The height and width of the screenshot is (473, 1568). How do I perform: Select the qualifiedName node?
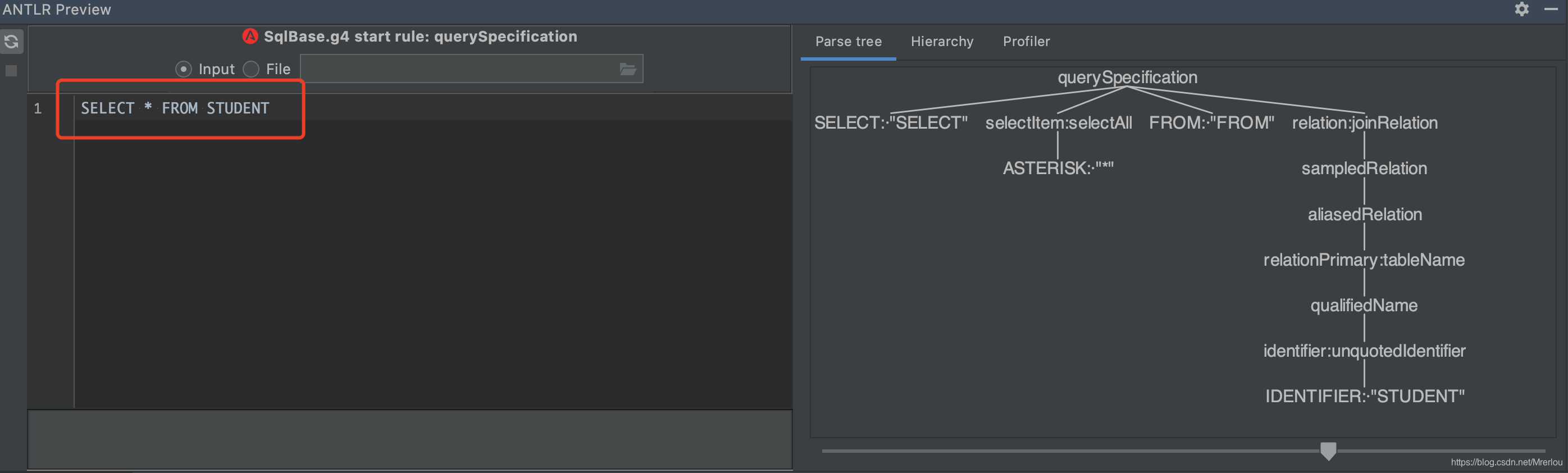pyautogui.click(x=1364, y=305)
